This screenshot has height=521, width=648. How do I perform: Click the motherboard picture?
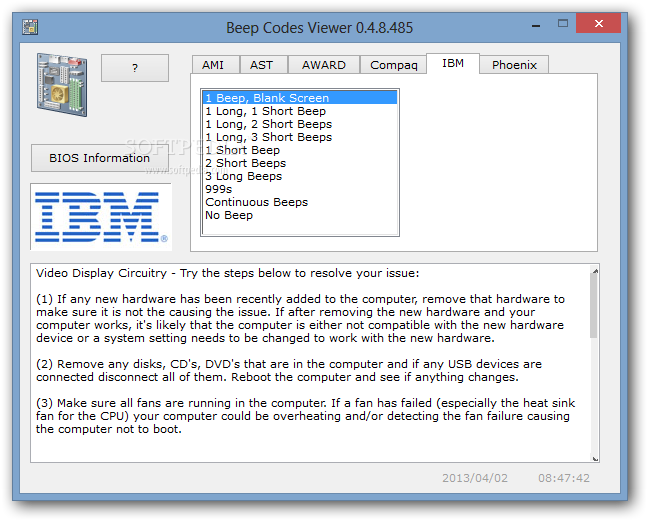62,85
